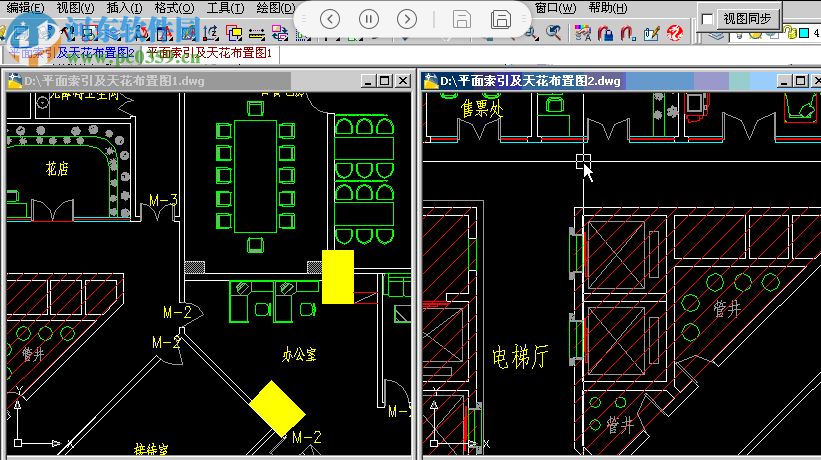Select the 接待室 room label

(151, 449)
